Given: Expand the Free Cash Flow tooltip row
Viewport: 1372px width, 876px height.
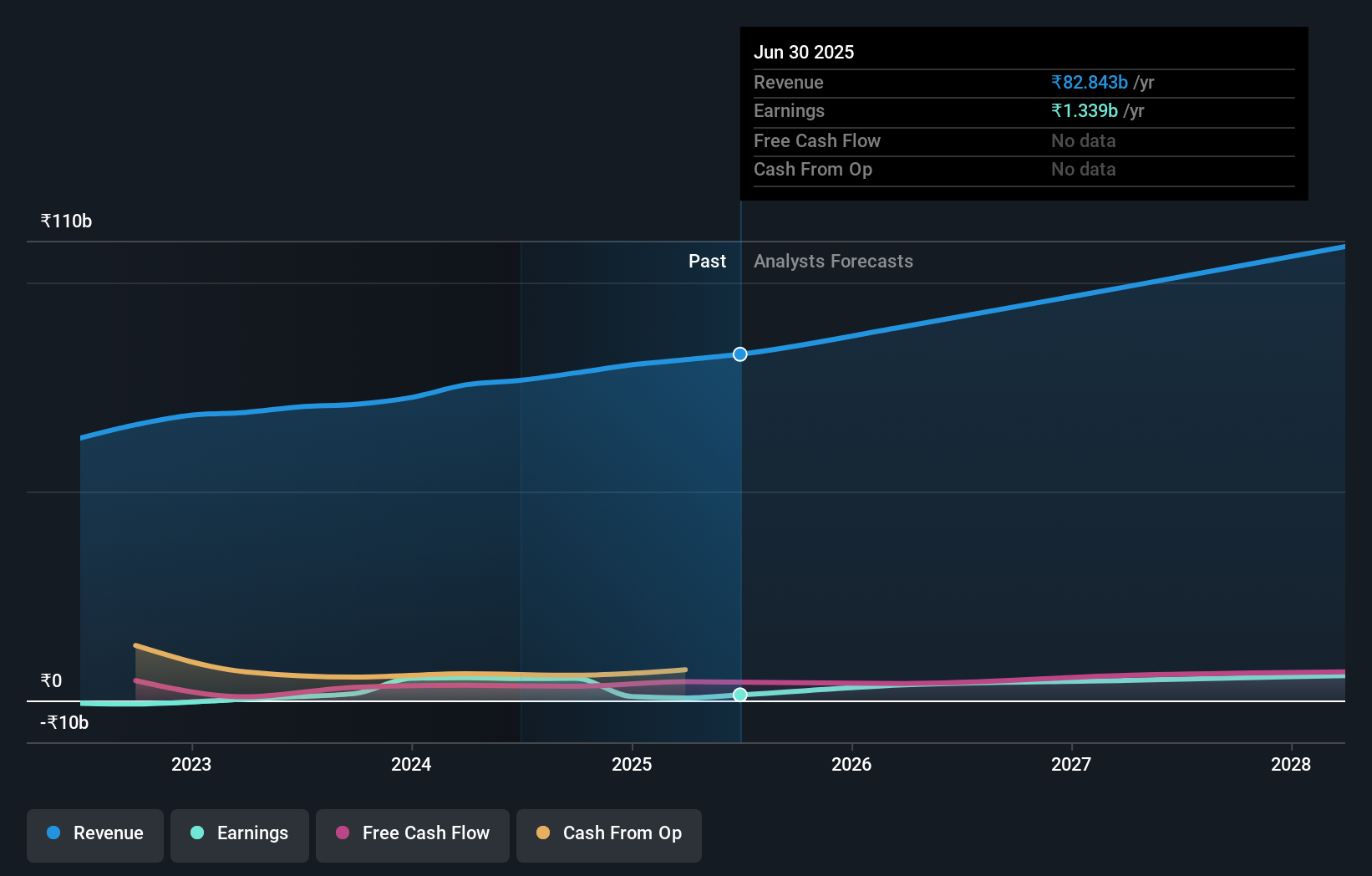Looking at the screenshot, I should (x=816, y=140).
